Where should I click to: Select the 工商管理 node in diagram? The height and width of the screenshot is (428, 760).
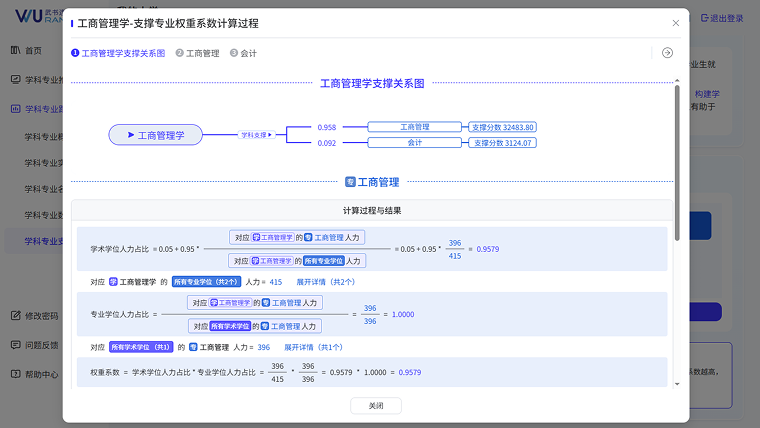click(414, 127)
